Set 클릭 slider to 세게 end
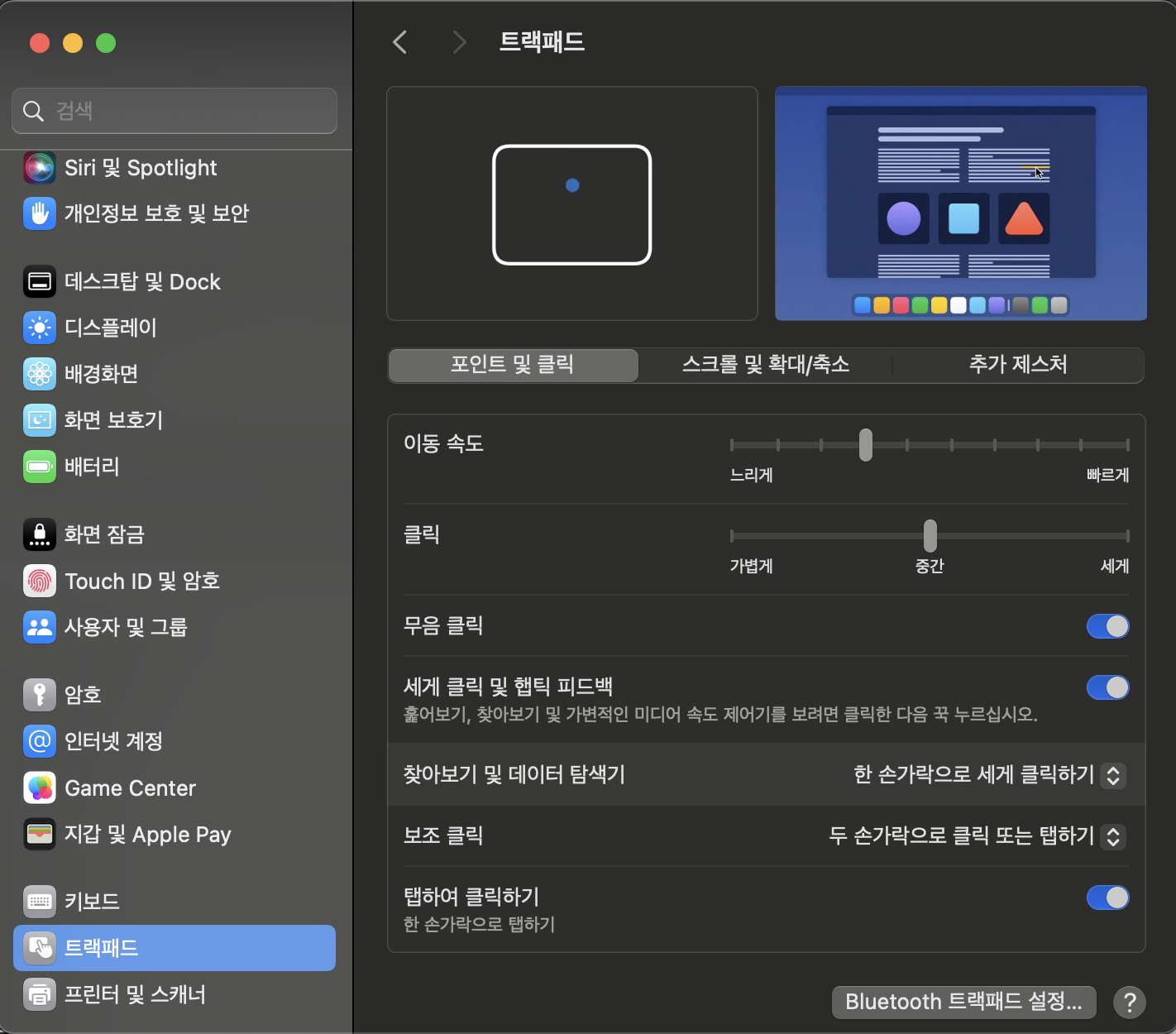This screenshot has width=1176, height=1034. coord(1127,536)
